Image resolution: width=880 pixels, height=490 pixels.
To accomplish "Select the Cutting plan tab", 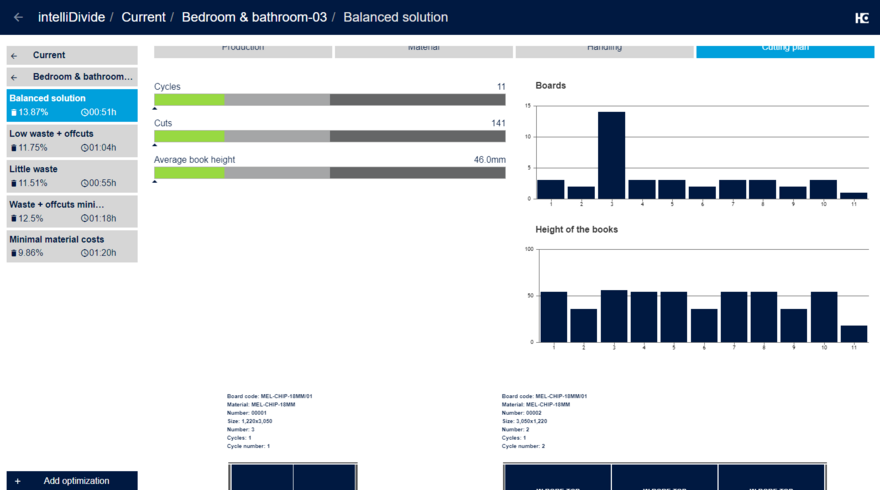I will 785,51.
